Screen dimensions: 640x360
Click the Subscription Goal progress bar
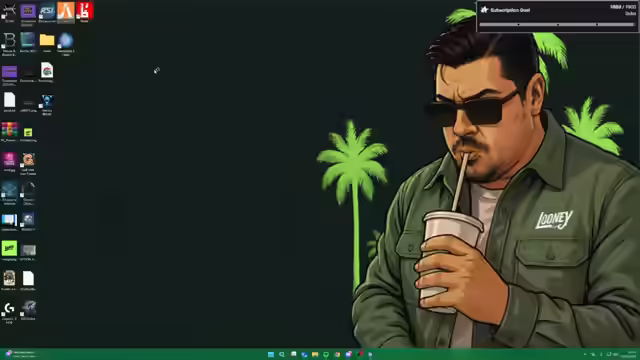[558, 24]
